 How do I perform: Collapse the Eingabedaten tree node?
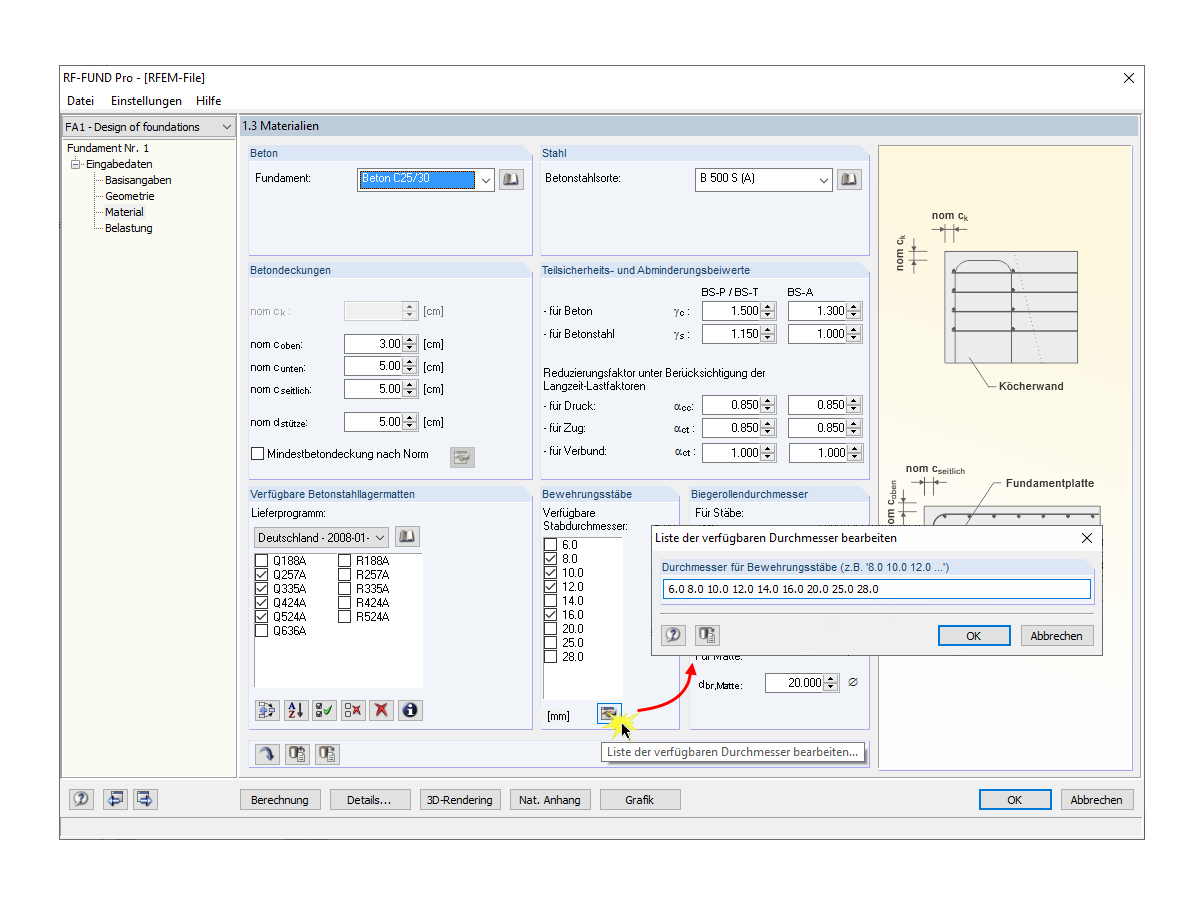tap(75, 164)
